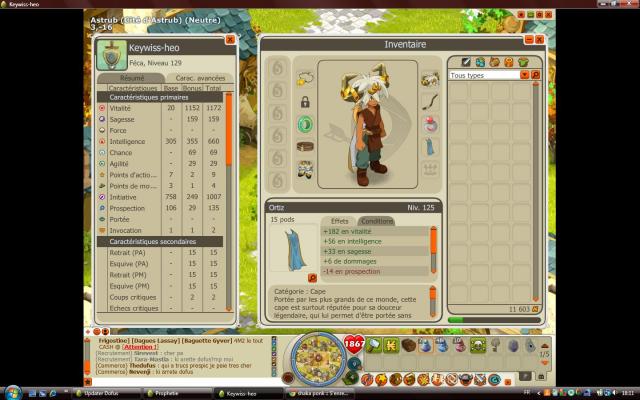Select the staff weapon slot
Viewport: 640px width, 400px height.
[x=430, y=102]
